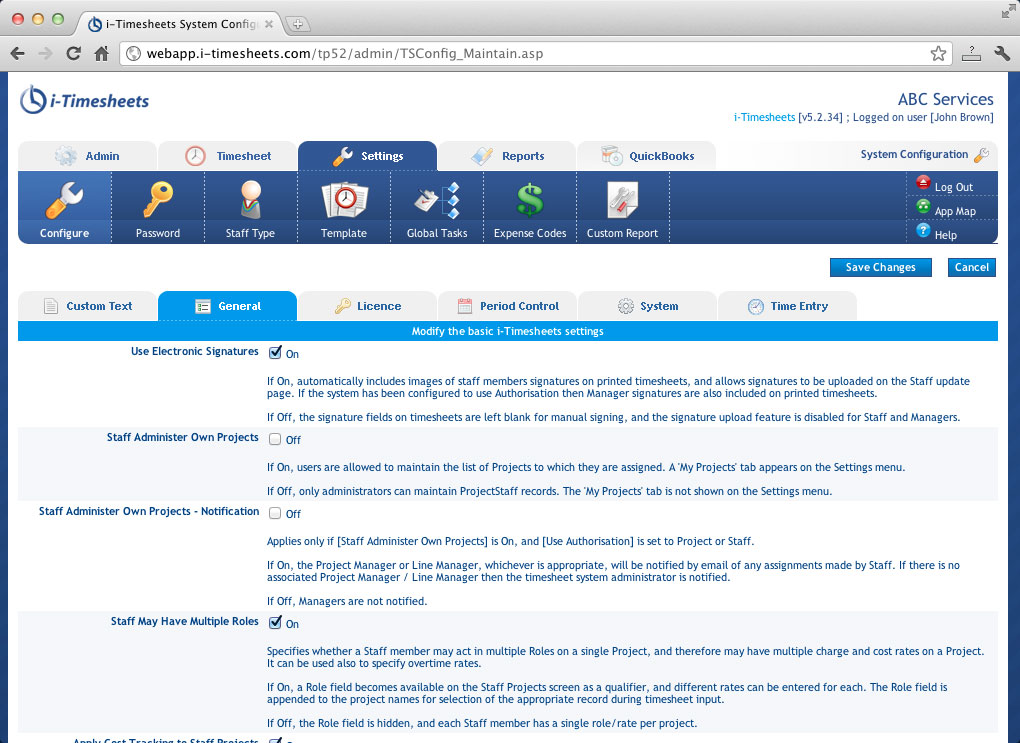
Task: Click the browser forward arrow
Action: tap(45, 53)
